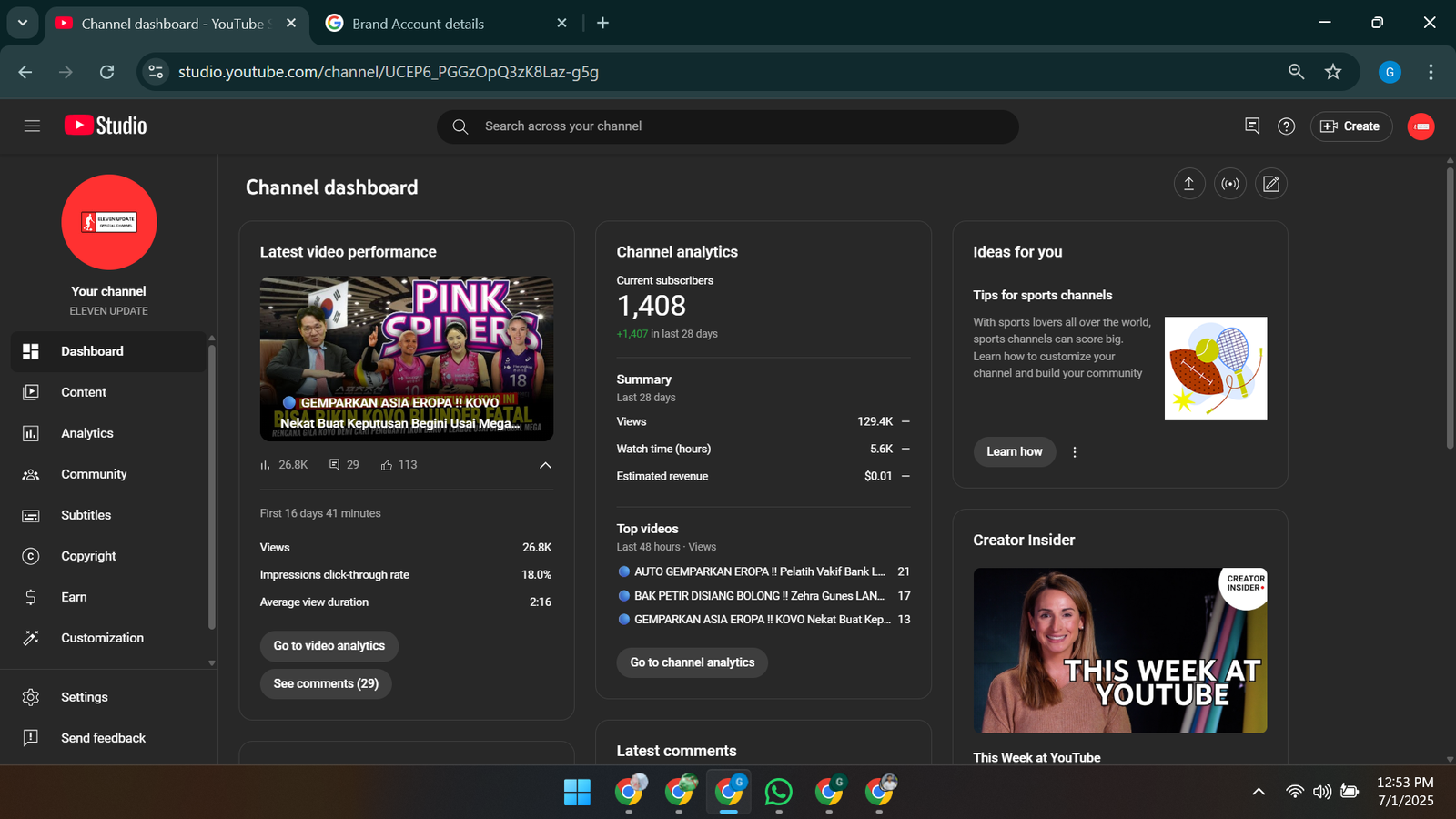The image size is (1456, 819).
Task: Click the browser back arrow
Action: [x=25, y=72]
